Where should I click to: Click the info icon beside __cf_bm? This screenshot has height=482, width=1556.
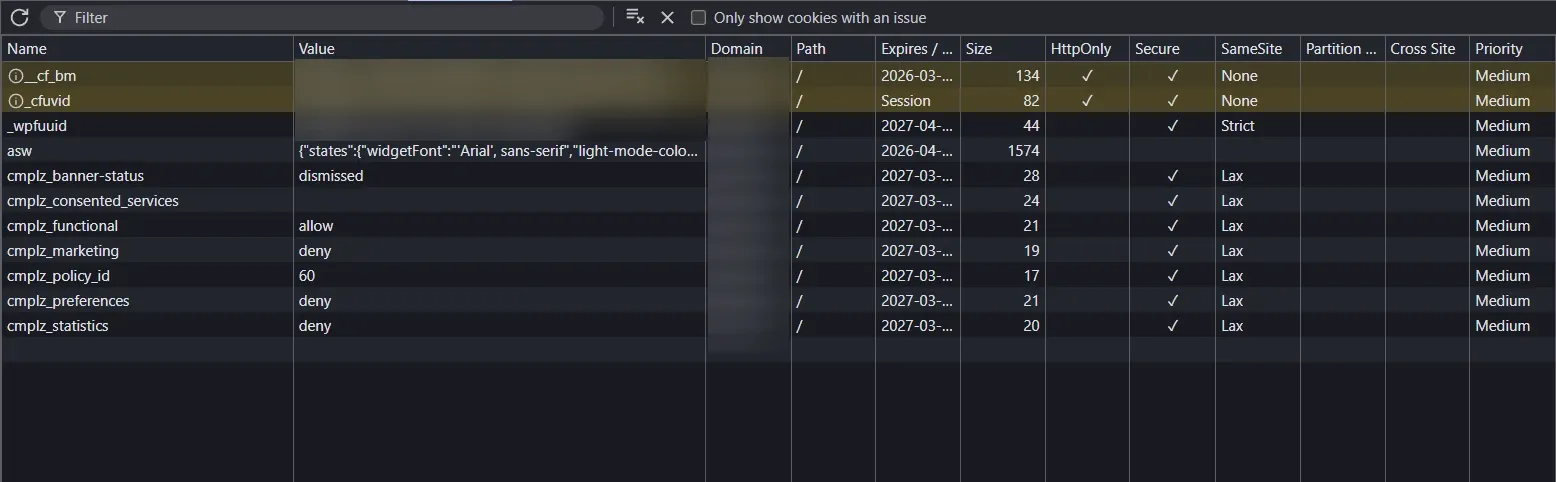(15, 76)
